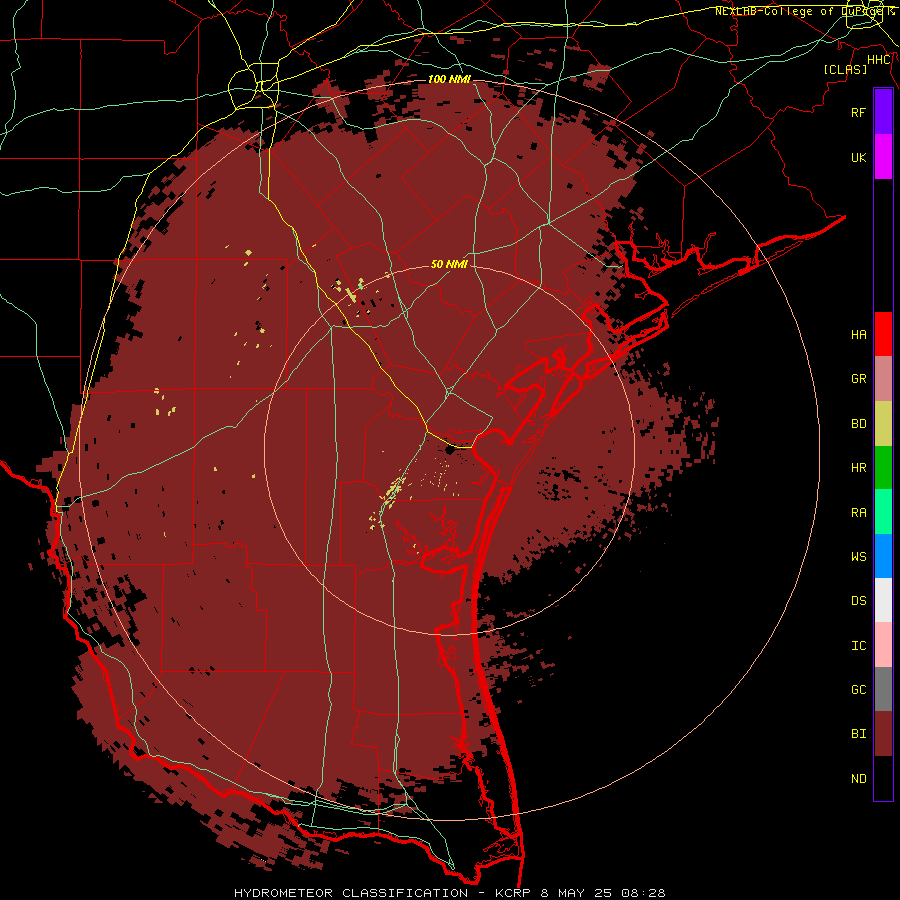
Task: Click the 'IC' legend label
Action: click(x=859, y=646)
